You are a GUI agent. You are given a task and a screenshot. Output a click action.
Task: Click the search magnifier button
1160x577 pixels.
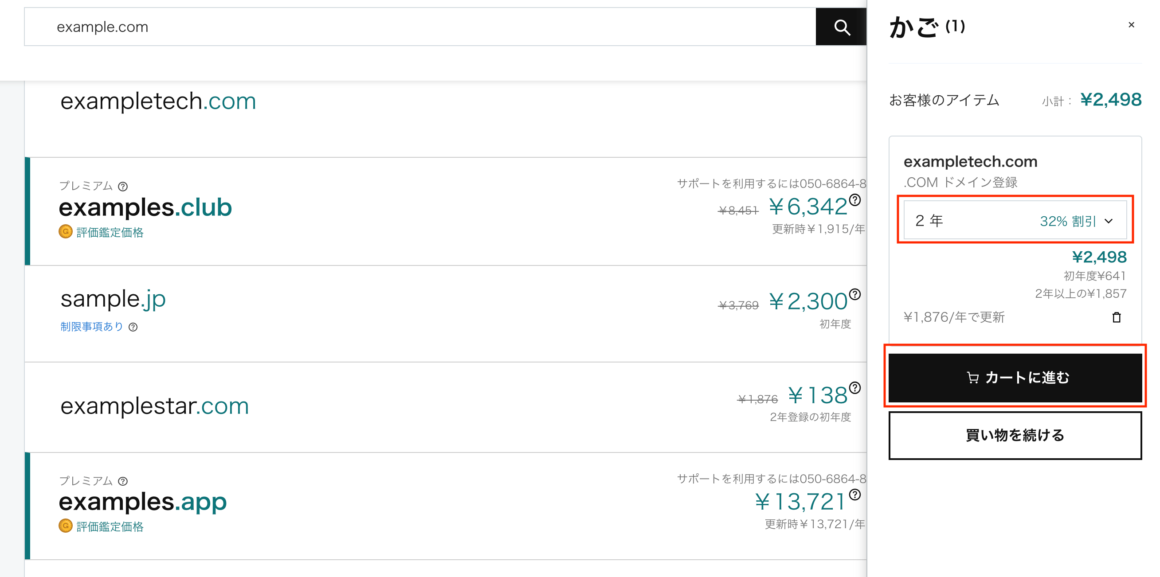point(841,27)
